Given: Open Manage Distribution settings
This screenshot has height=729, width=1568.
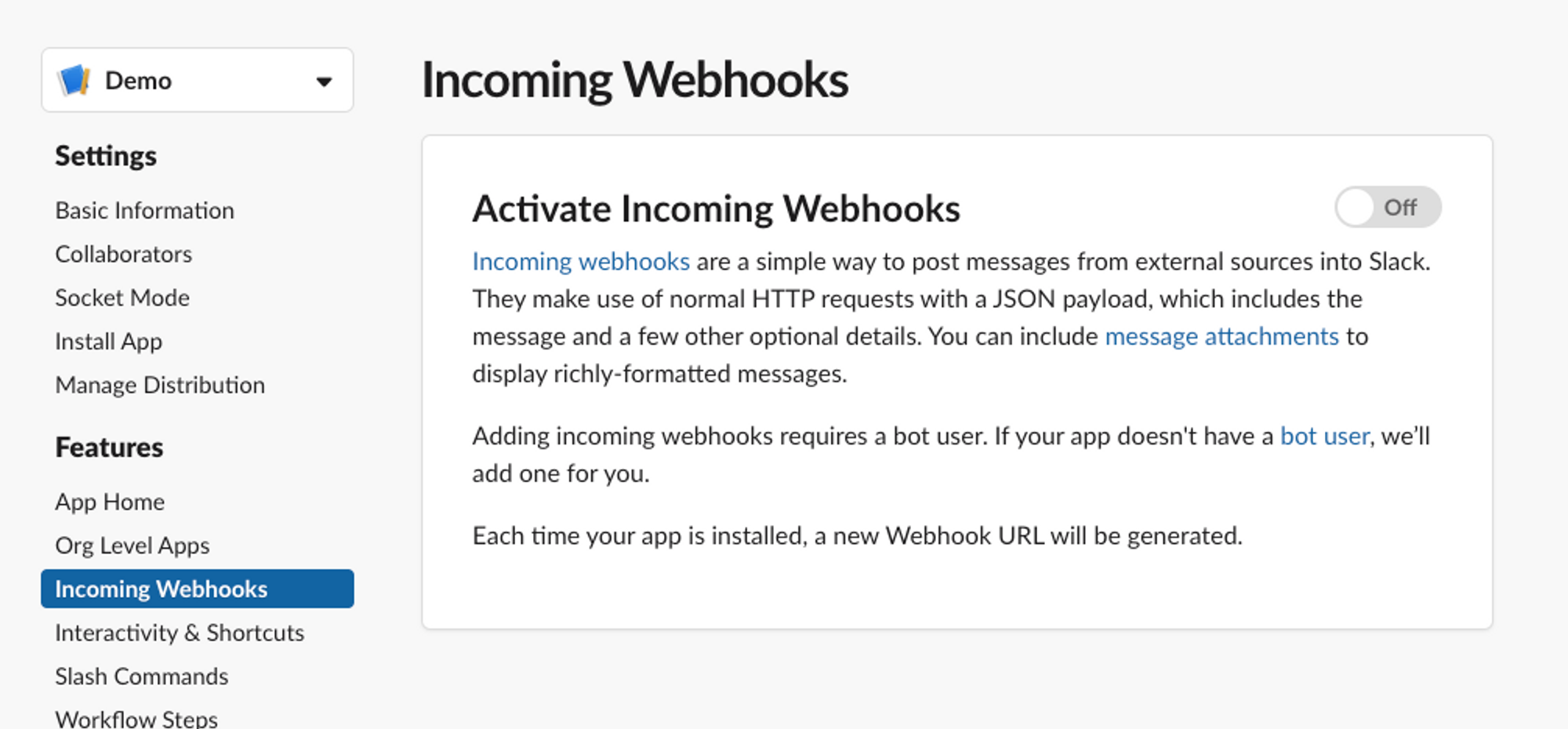Looking at the screenshot, I should [160, 386].
